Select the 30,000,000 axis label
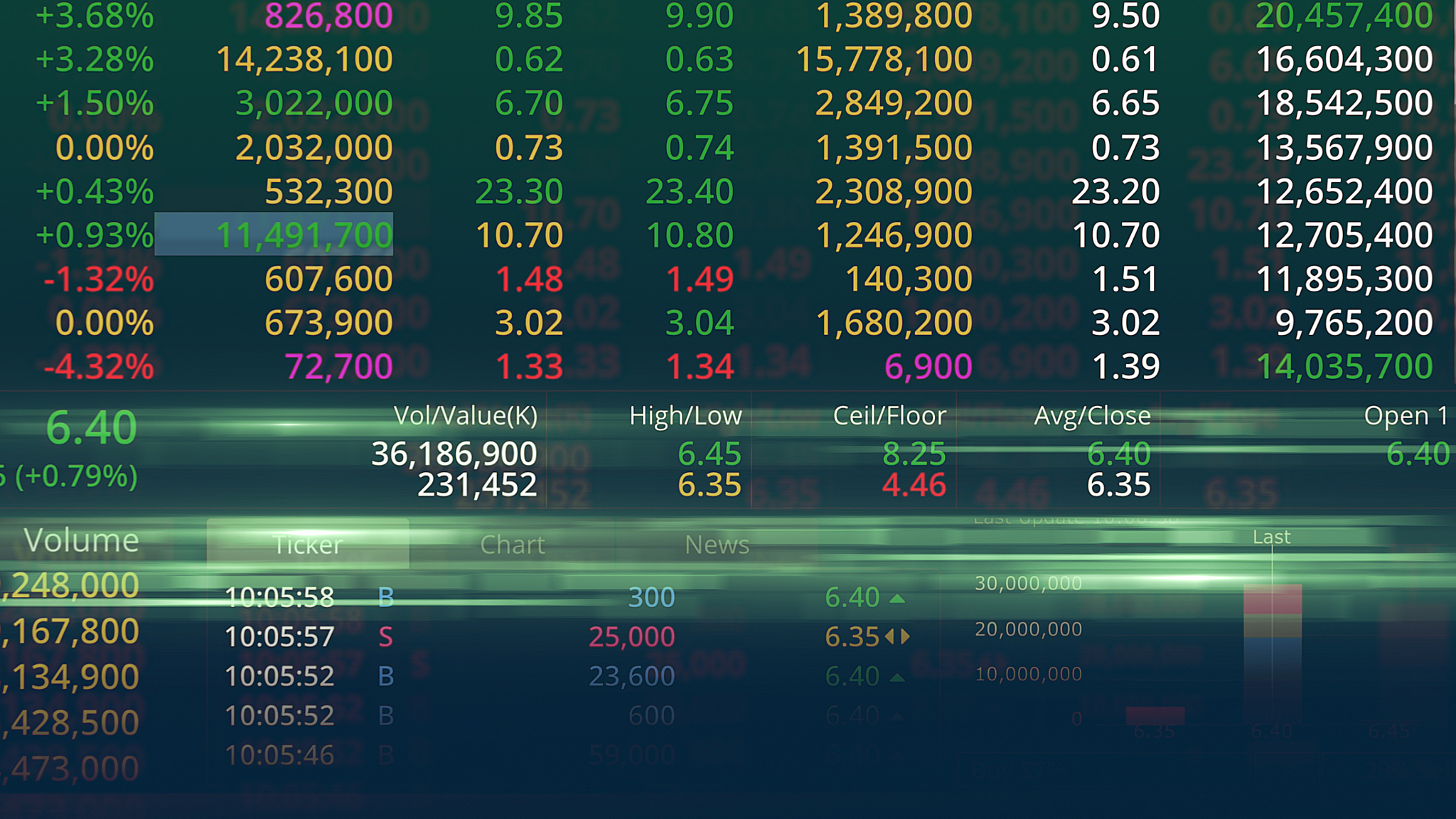The height and width of the screenshot is (819, 1456). 1028,584
